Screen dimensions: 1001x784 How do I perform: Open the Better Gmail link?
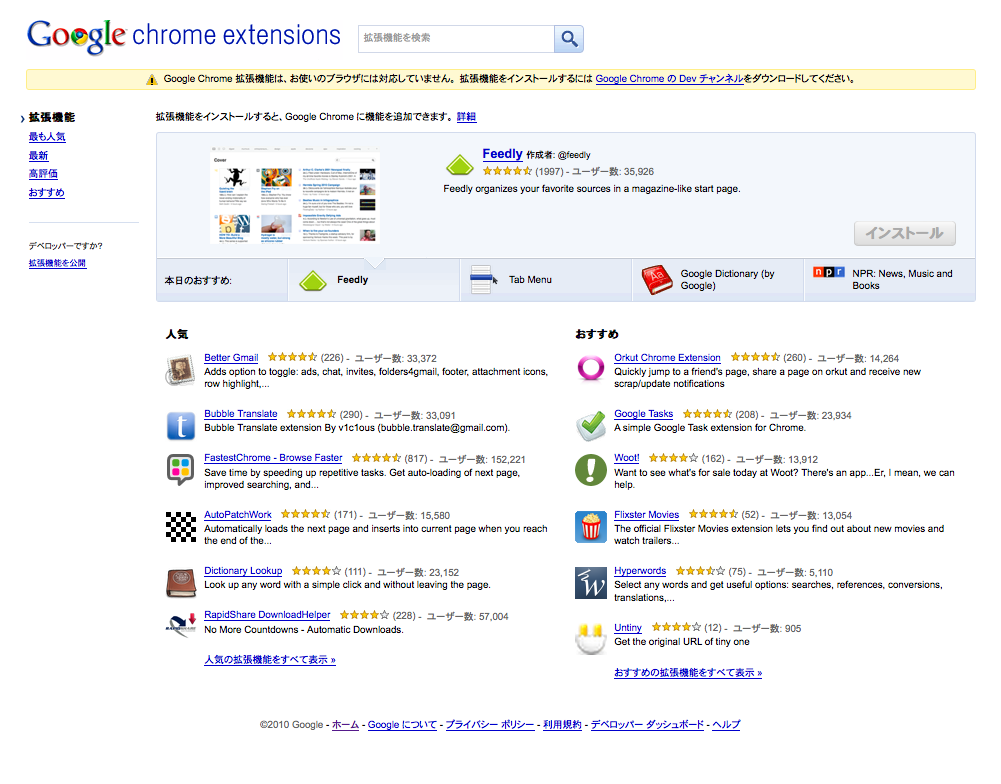[231, 358]
